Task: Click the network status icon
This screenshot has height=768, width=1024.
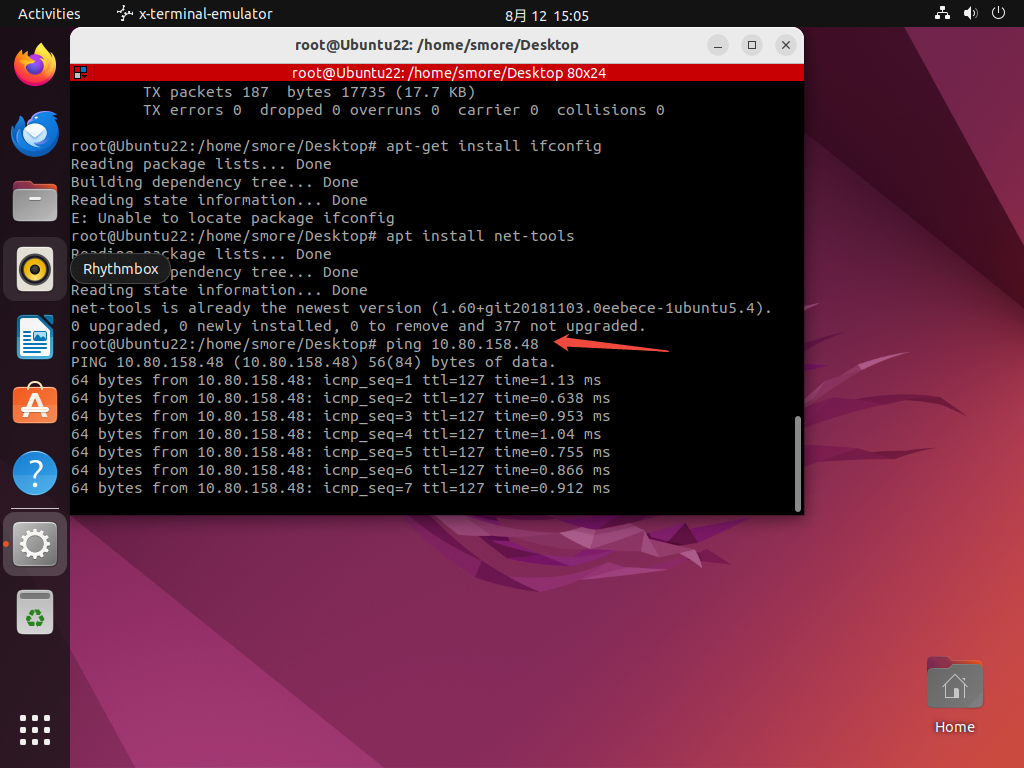Action: pyautogui.click(x=942, y=13)
